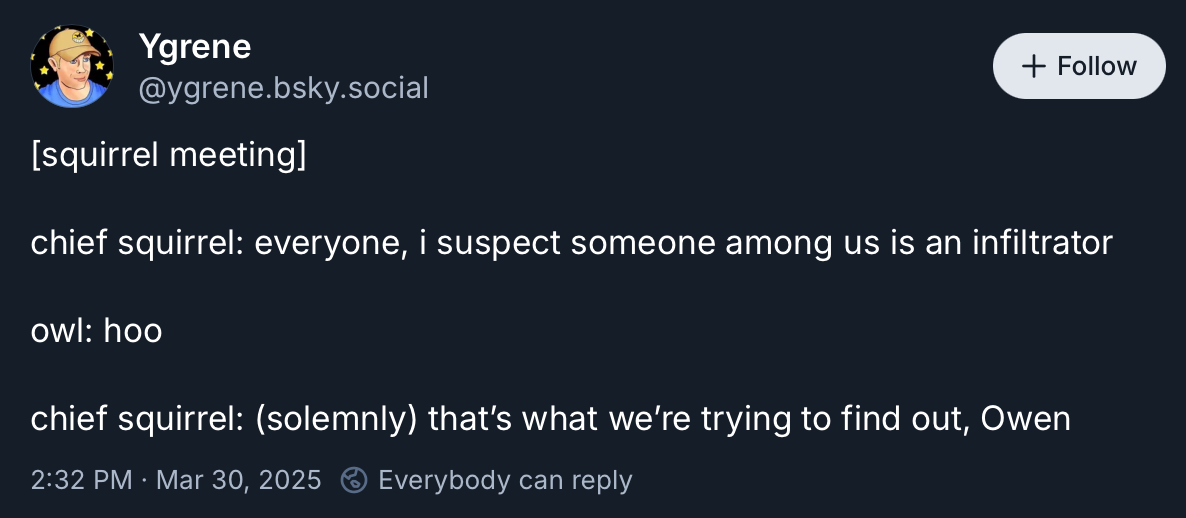Click the 2:32 PM post time

point(81,480)
